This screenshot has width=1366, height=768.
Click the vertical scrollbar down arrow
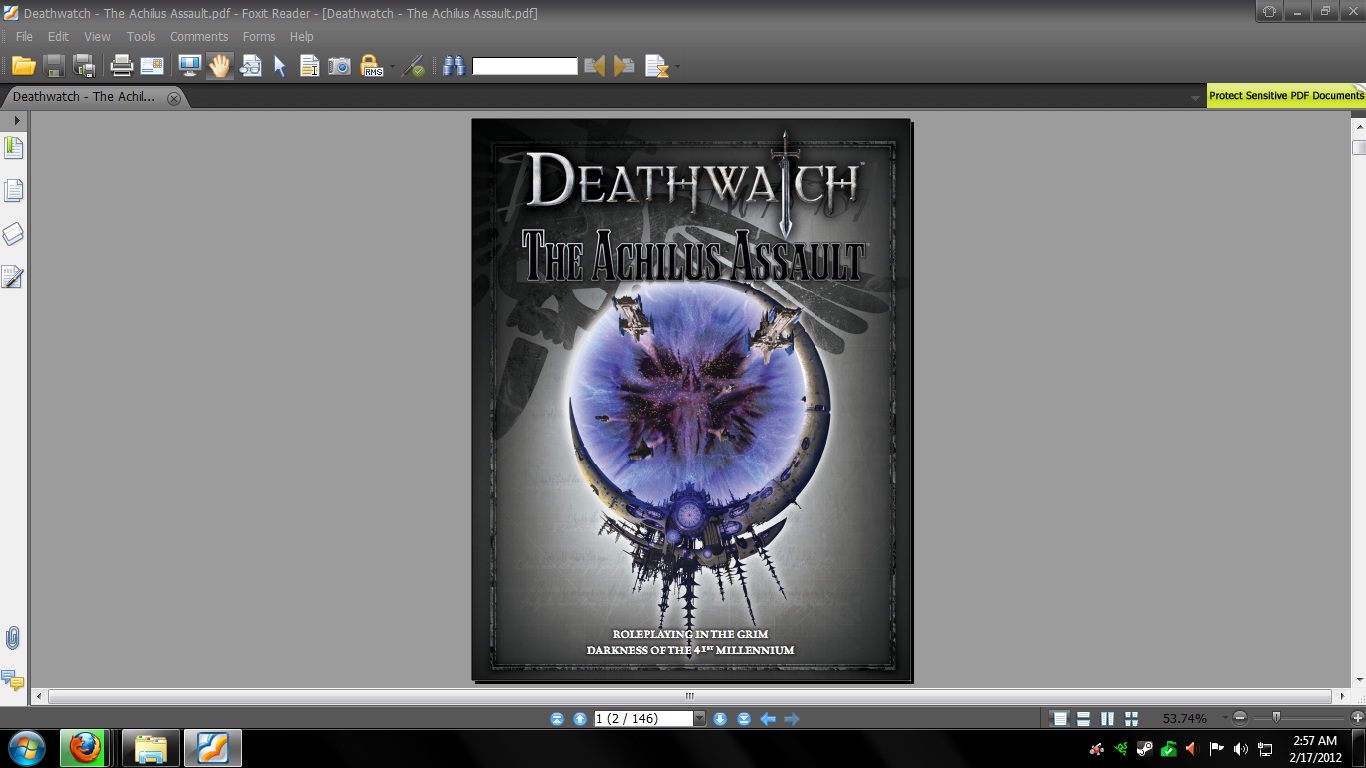click(1358, 679)
